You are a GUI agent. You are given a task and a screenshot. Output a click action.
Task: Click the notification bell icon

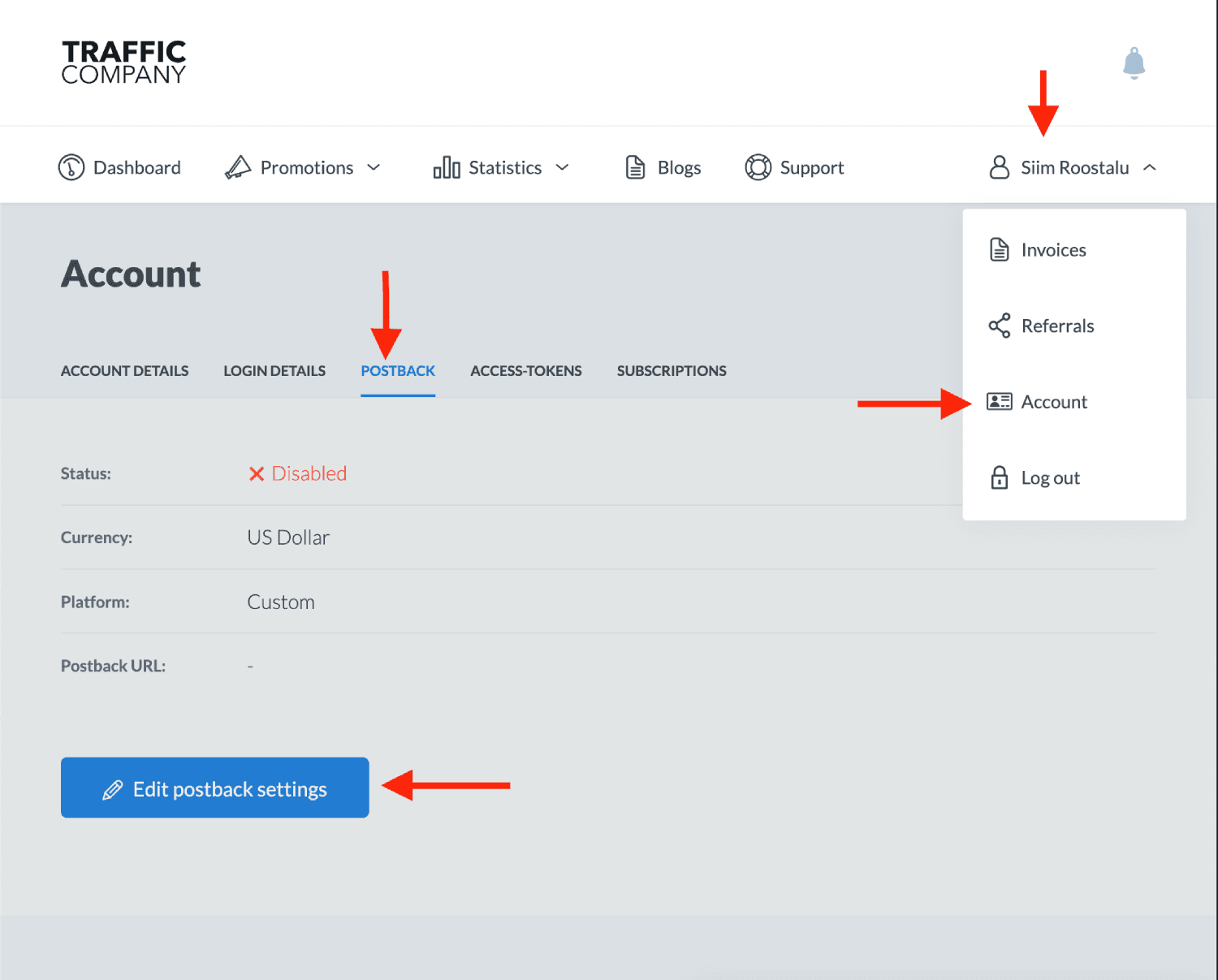[1134, 63]
